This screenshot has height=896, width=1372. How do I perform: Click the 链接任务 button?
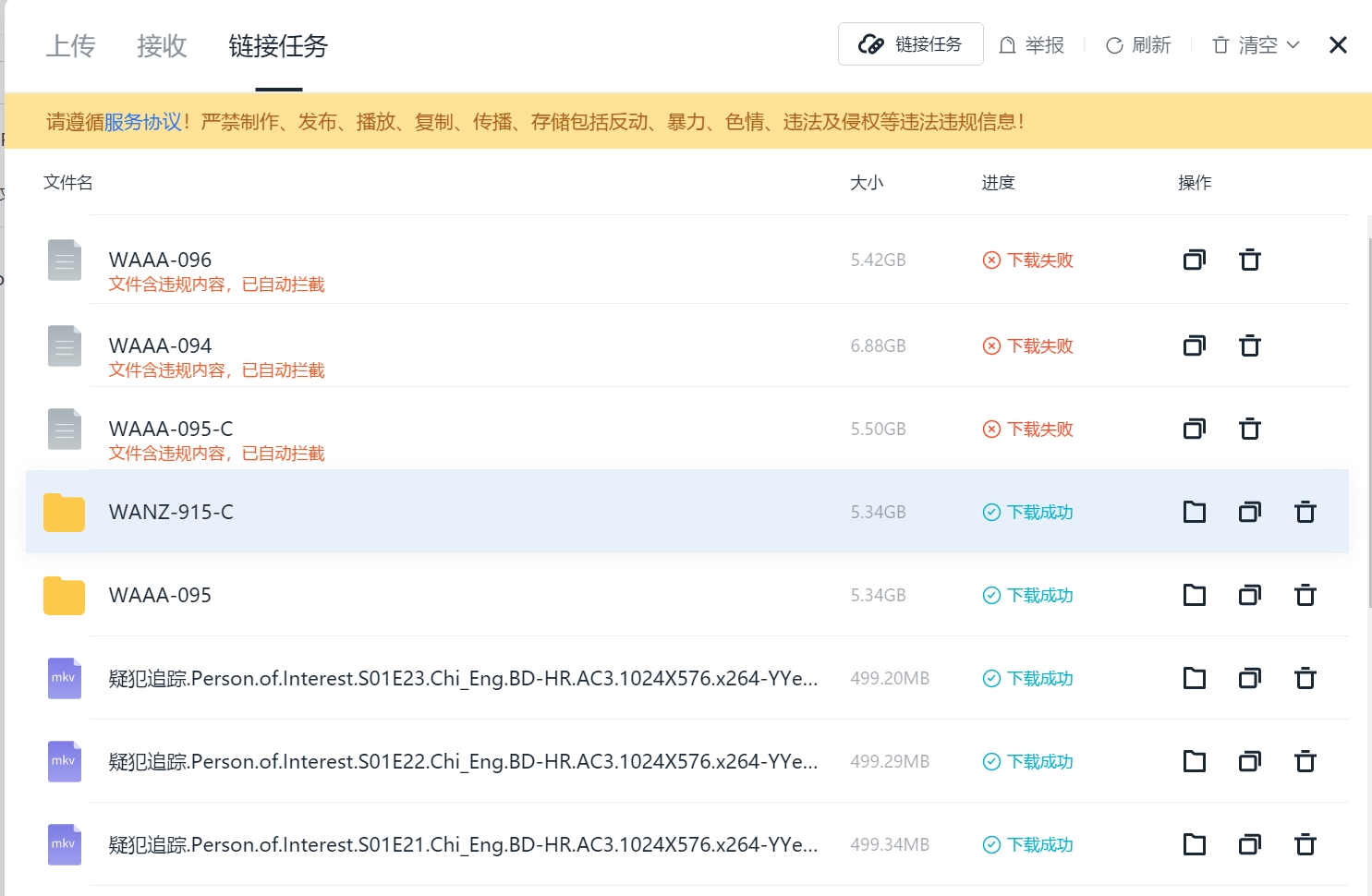tap(910, 43)
